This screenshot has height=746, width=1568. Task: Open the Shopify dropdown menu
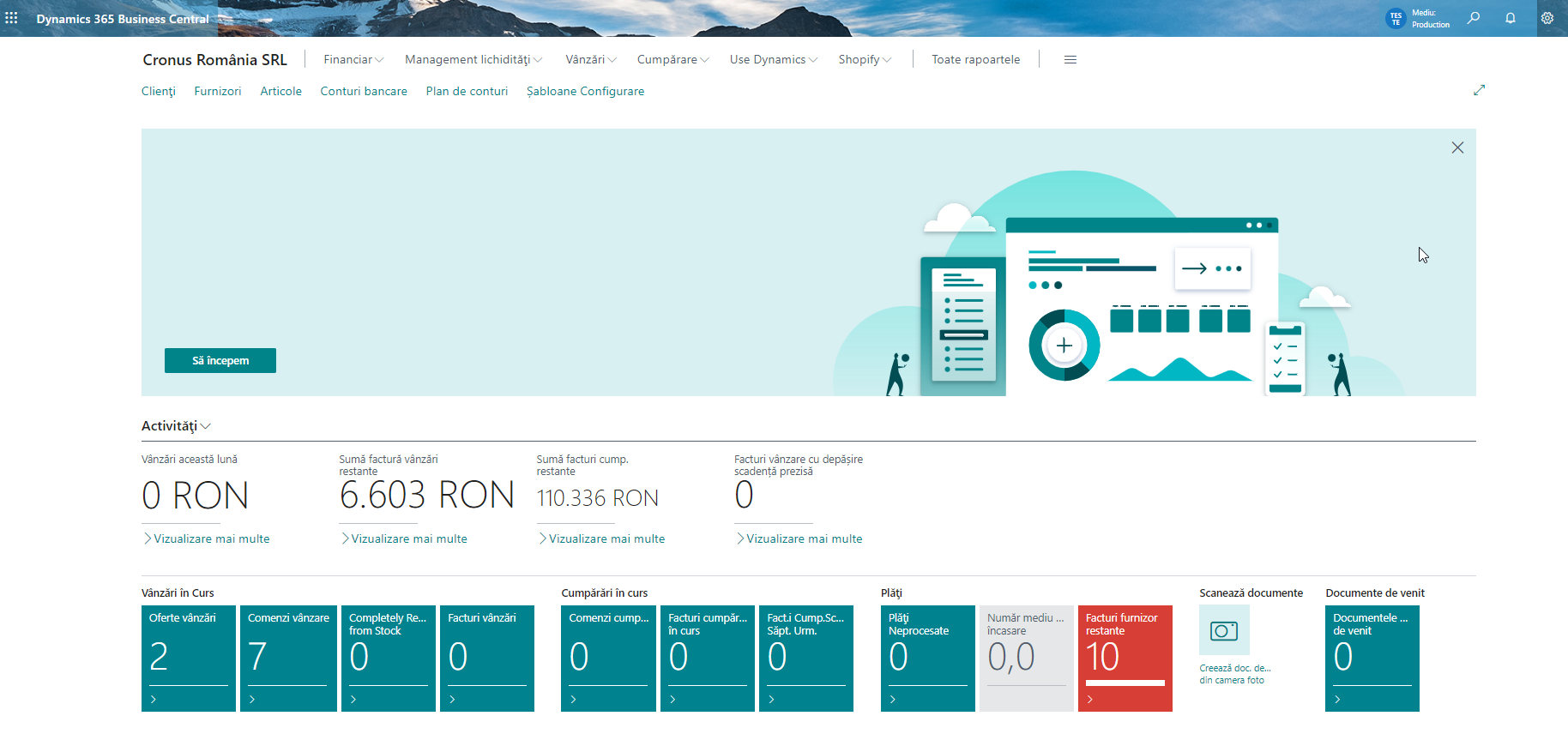point(865,60)
